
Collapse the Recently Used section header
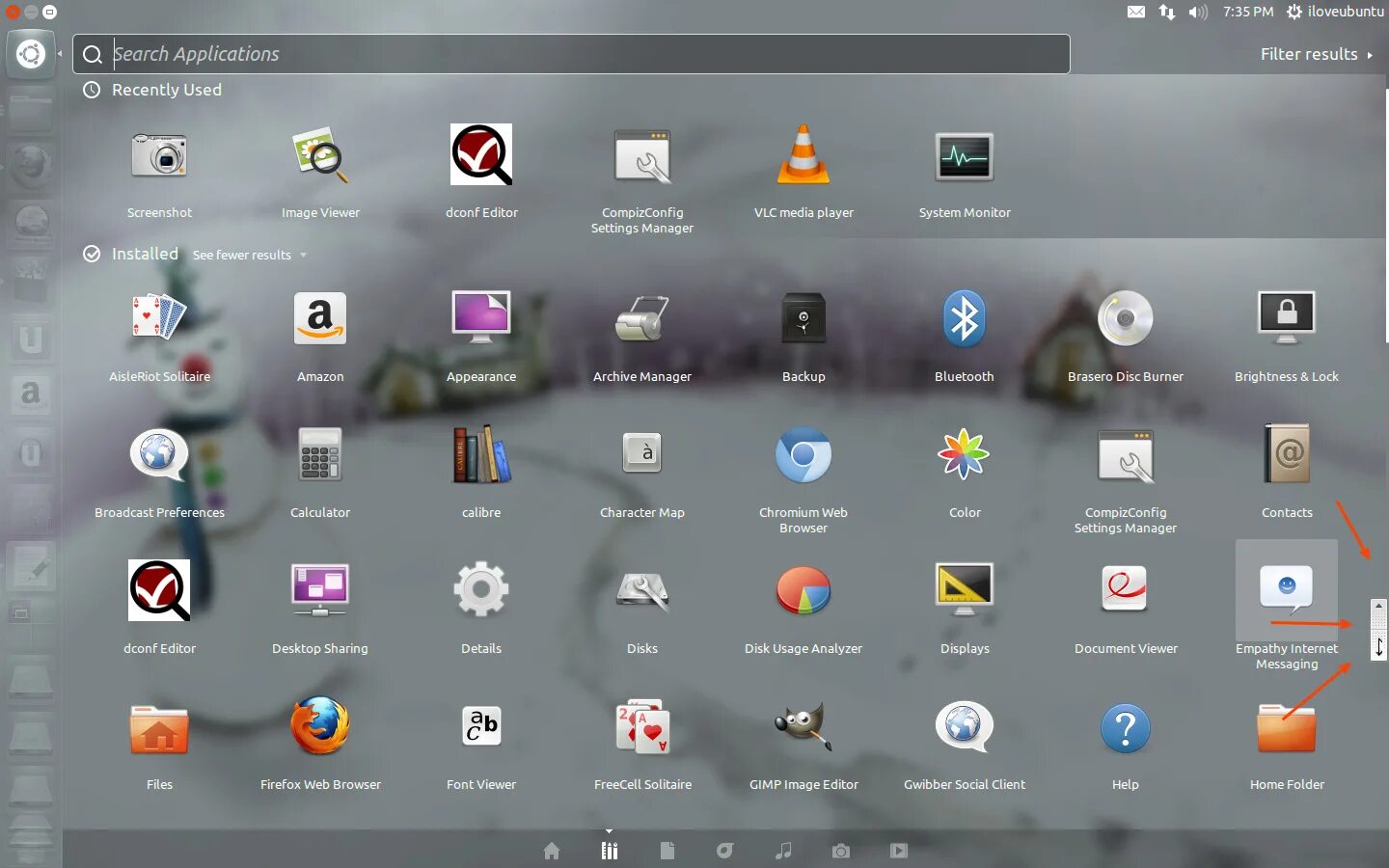click(152, 90)
